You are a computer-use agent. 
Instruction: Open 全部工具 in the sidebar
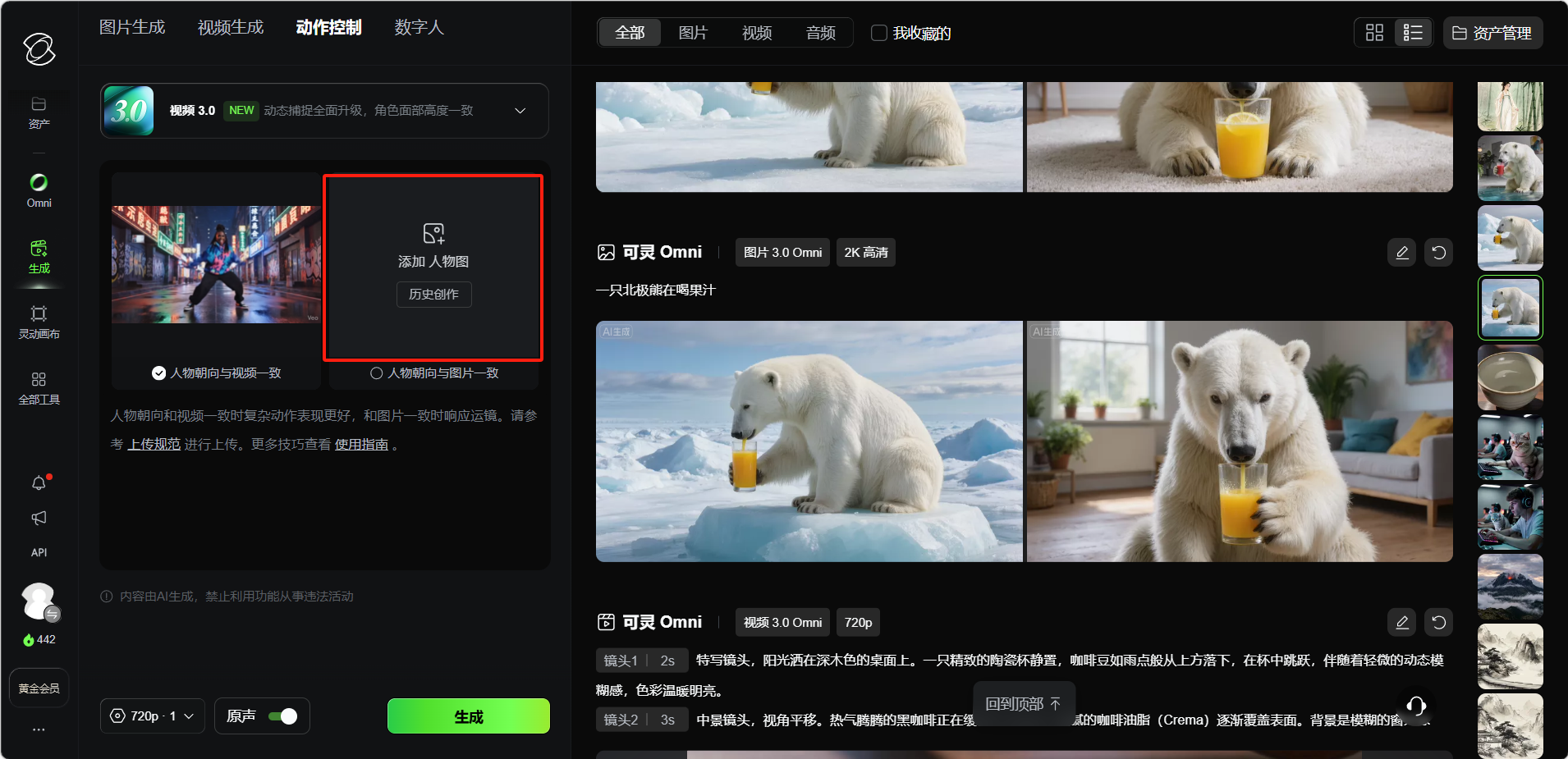(x=39, y=387)
